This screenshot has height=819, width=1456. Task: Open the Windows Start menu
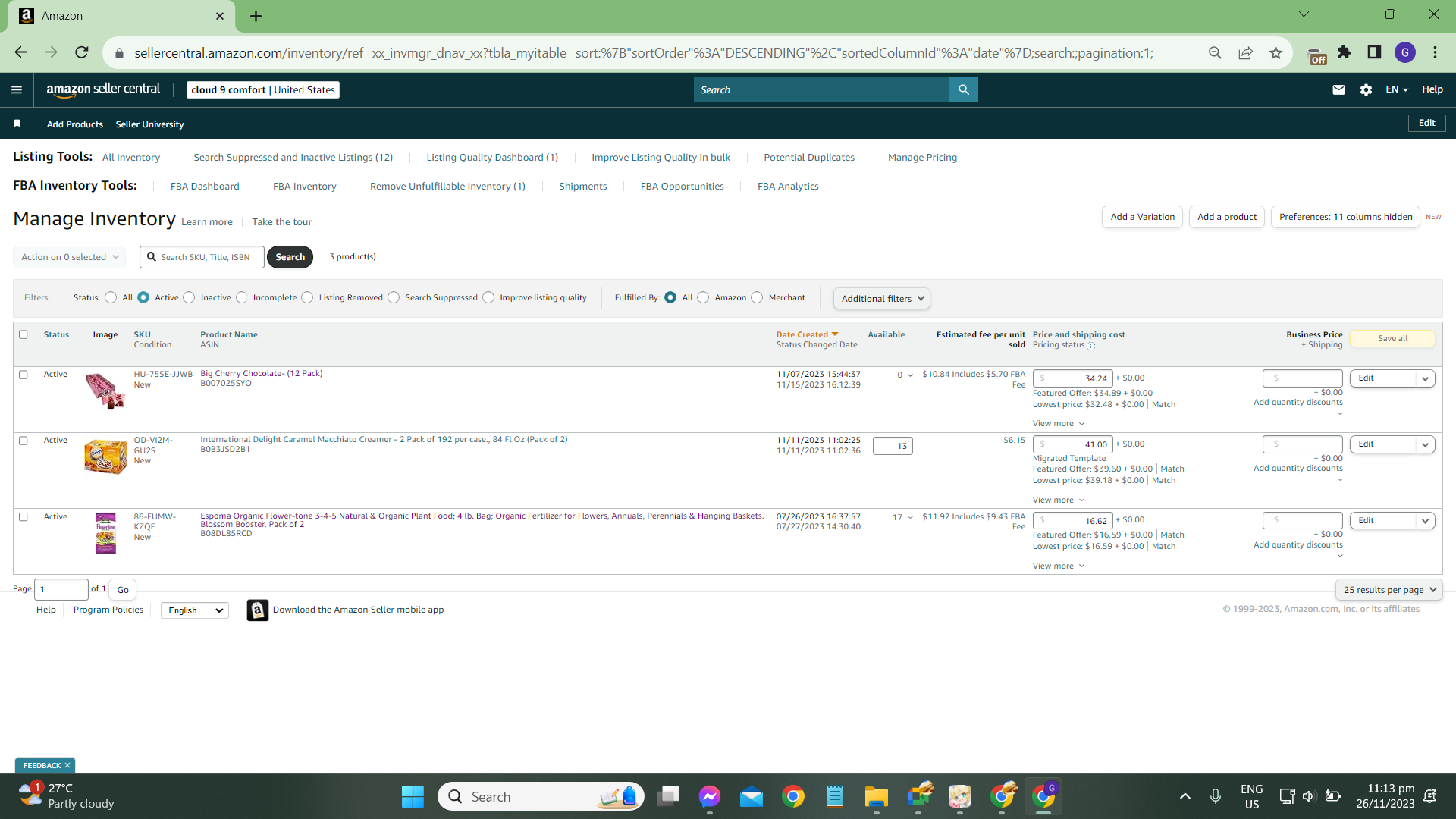click(x=413, y=796)
